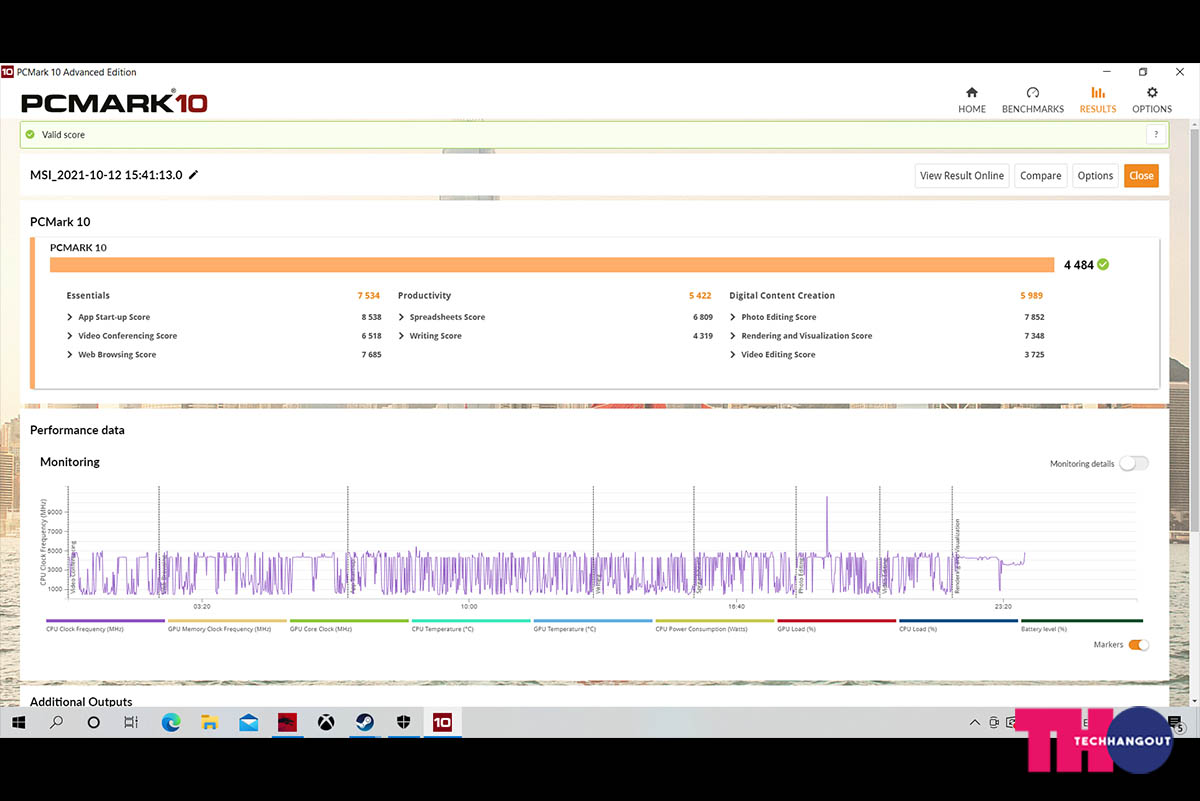1200x801 pixels.
Task: Open the red MSI app taskbar icon
Action: coord(287,722)
